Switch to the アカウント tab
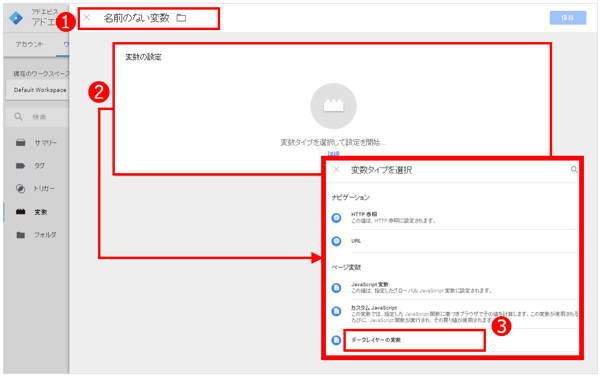Image resolution: width=602 pixels, height=377 pixels. click(x=29, y=44)
